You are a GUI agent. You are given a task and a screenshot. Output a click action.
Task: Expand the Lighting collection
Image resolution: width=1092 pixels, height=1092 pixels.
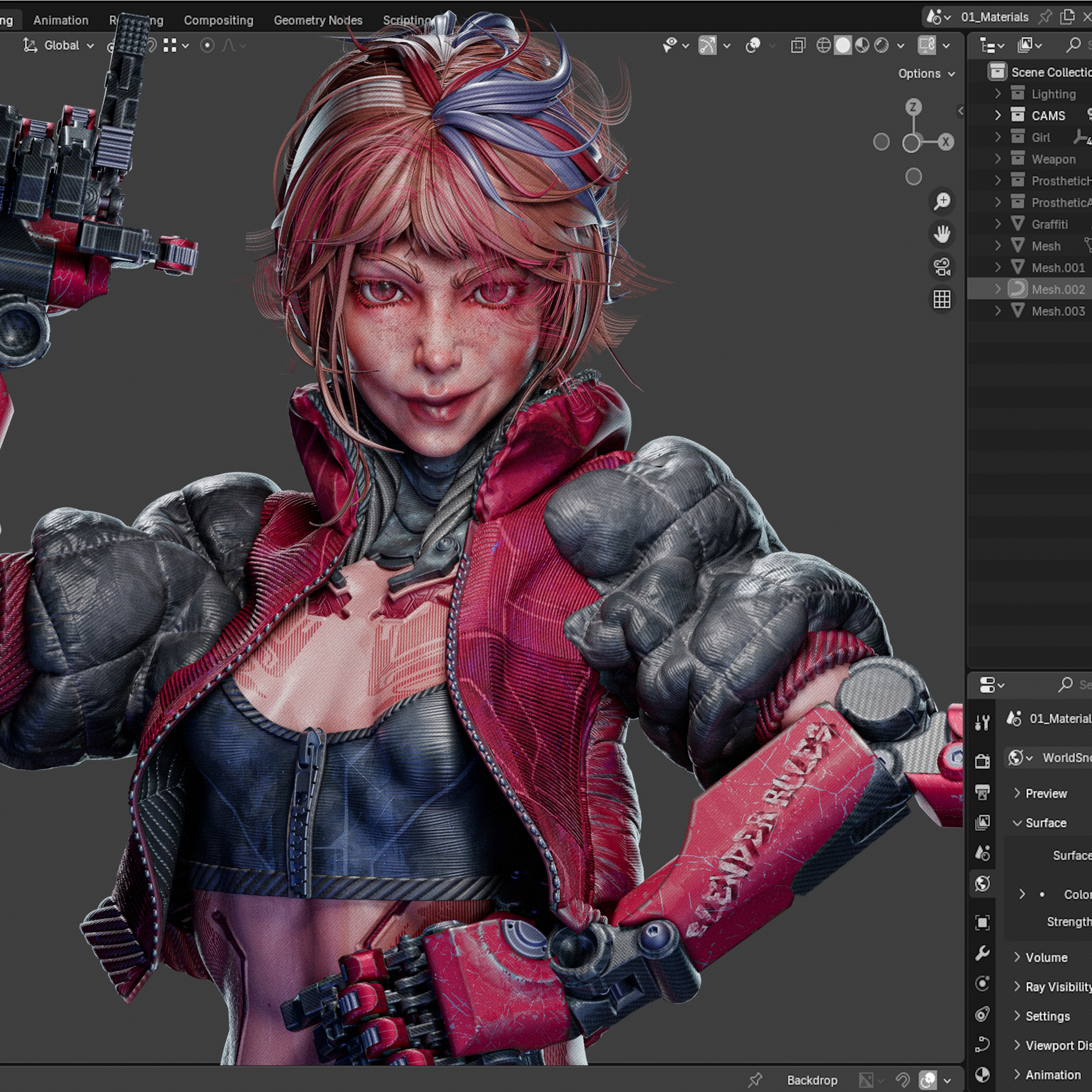(998, 93)
